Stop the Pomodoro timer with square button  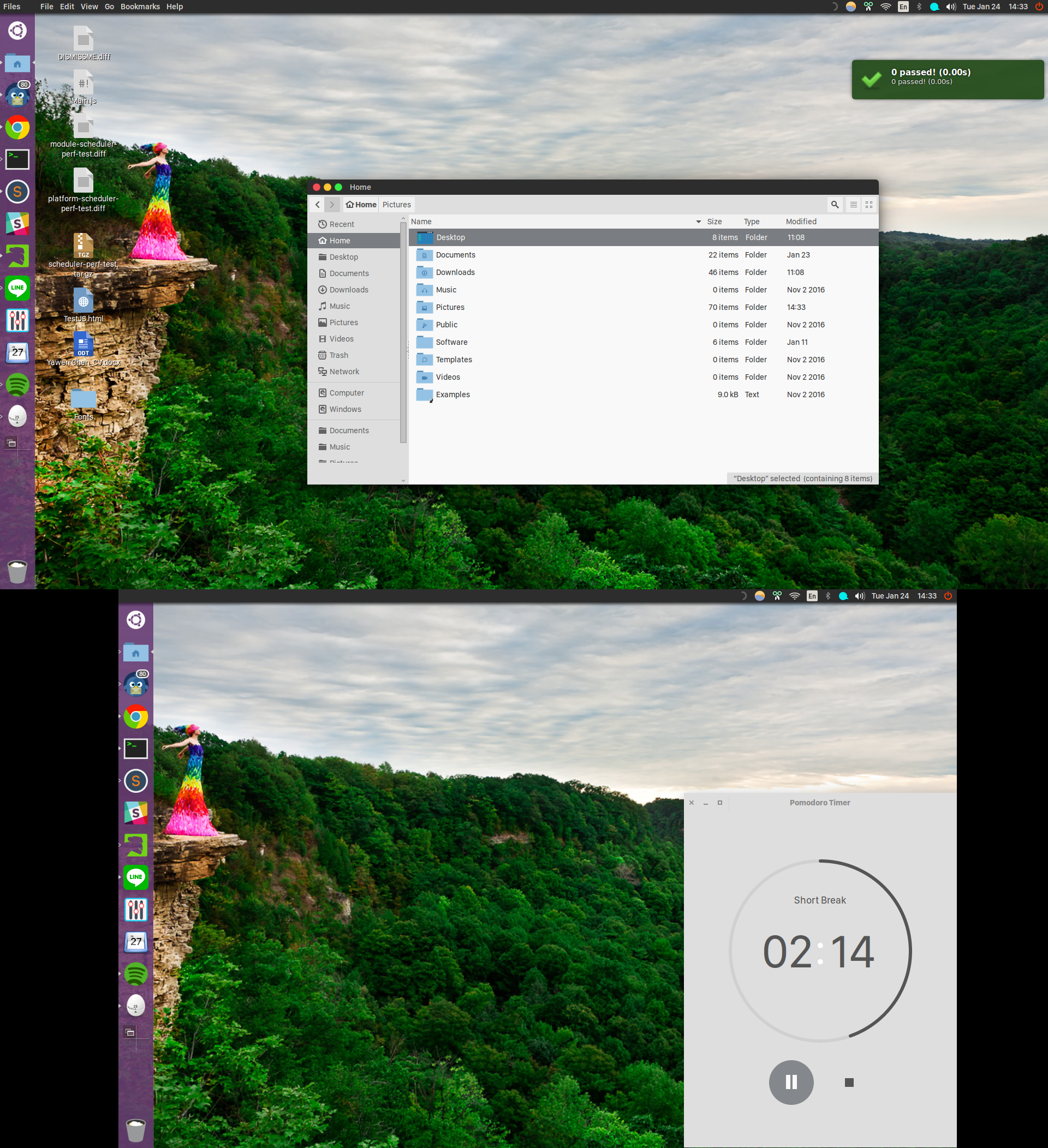pyautogui.click(x=849, y=1082)
